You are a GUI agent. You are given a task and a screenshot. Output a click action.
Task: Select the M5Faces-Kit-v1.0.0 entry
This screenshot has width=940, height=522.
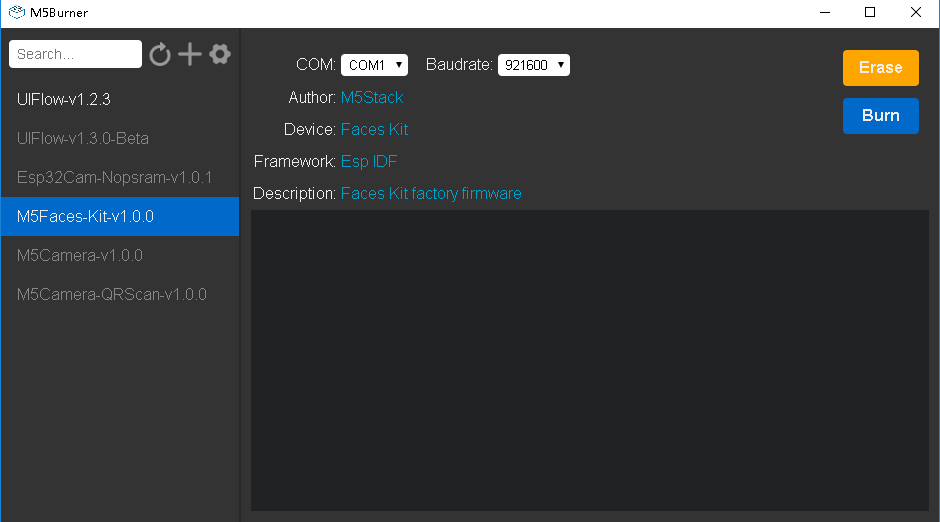[x=85, y=216]
